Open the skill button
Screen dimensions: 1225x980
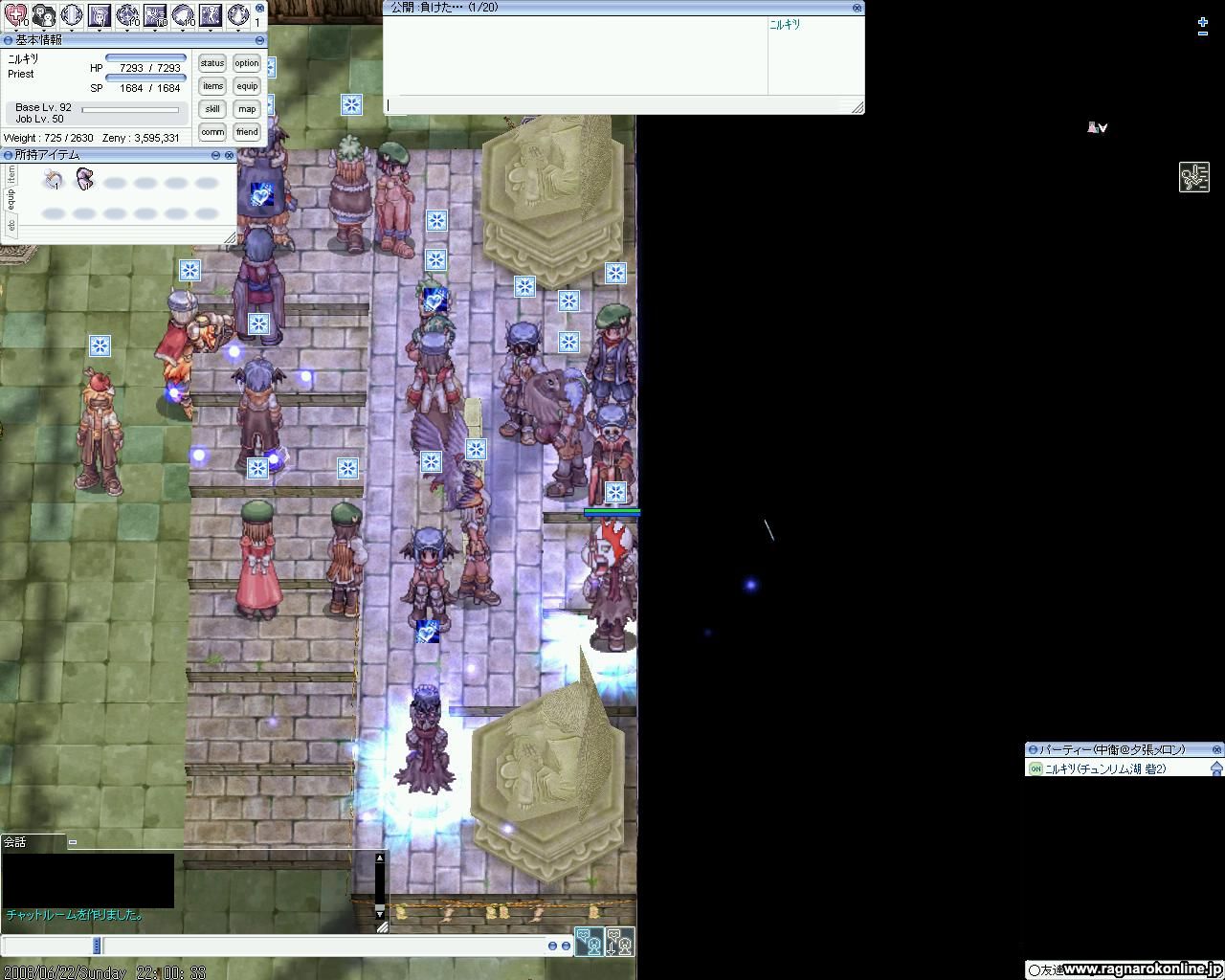point(212,109)
